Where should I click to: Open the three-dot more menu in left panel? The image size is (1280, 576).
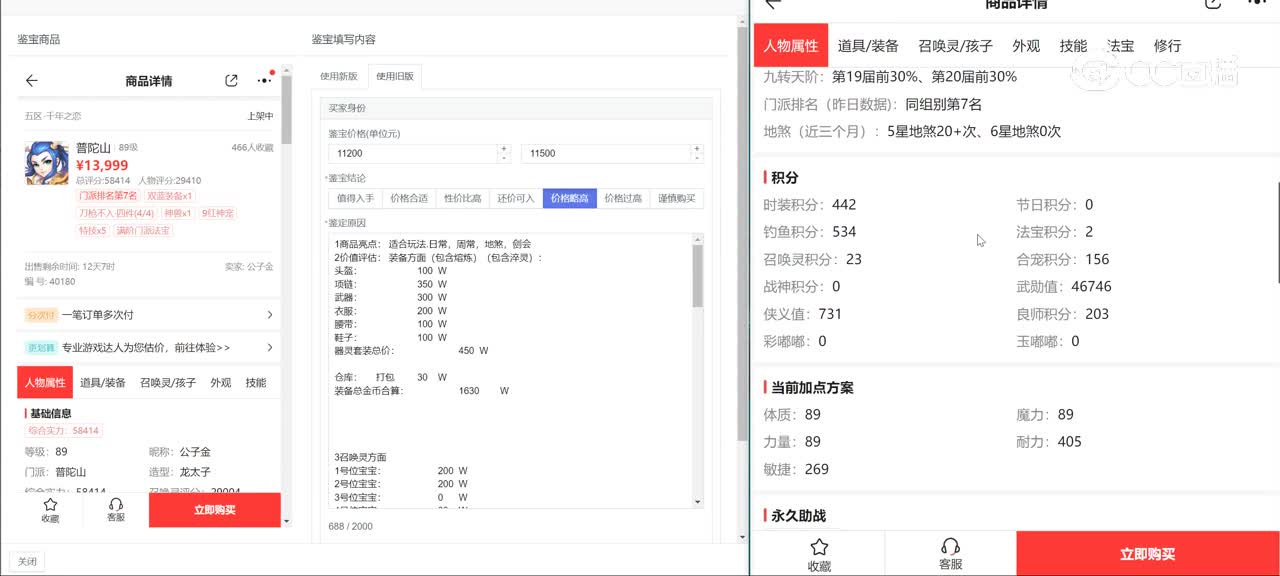264,80
